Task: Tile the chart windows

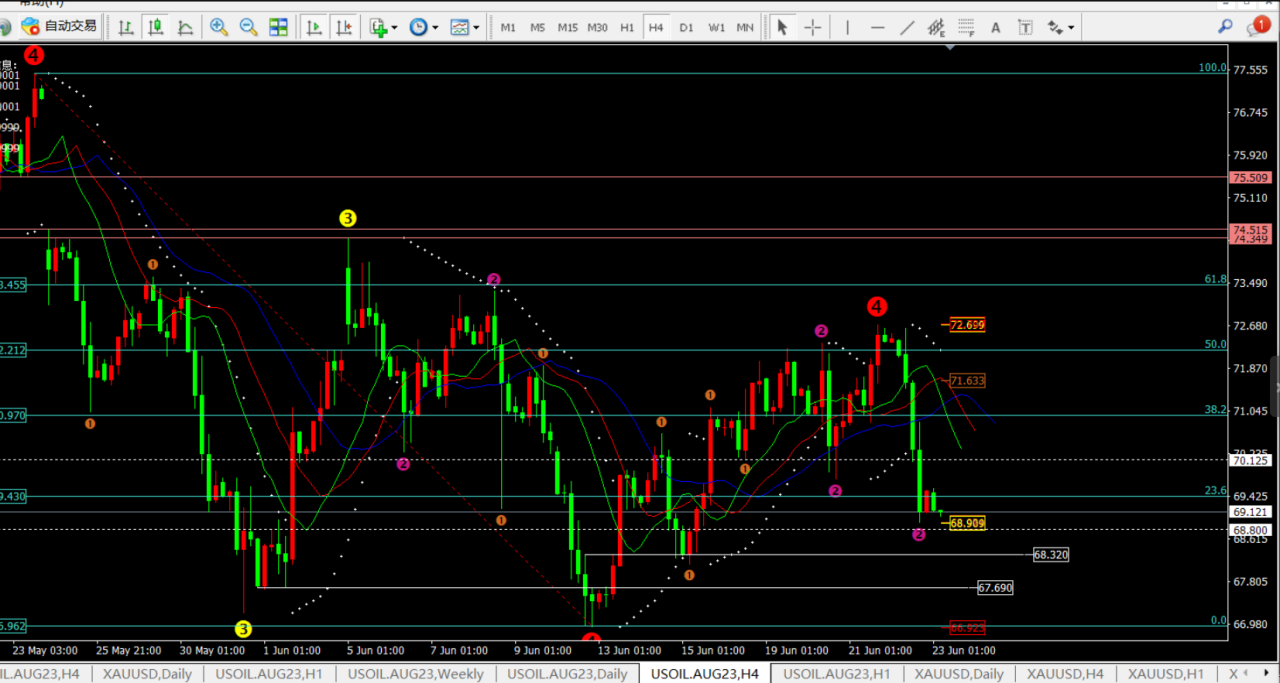Action: tap(278, 27)
